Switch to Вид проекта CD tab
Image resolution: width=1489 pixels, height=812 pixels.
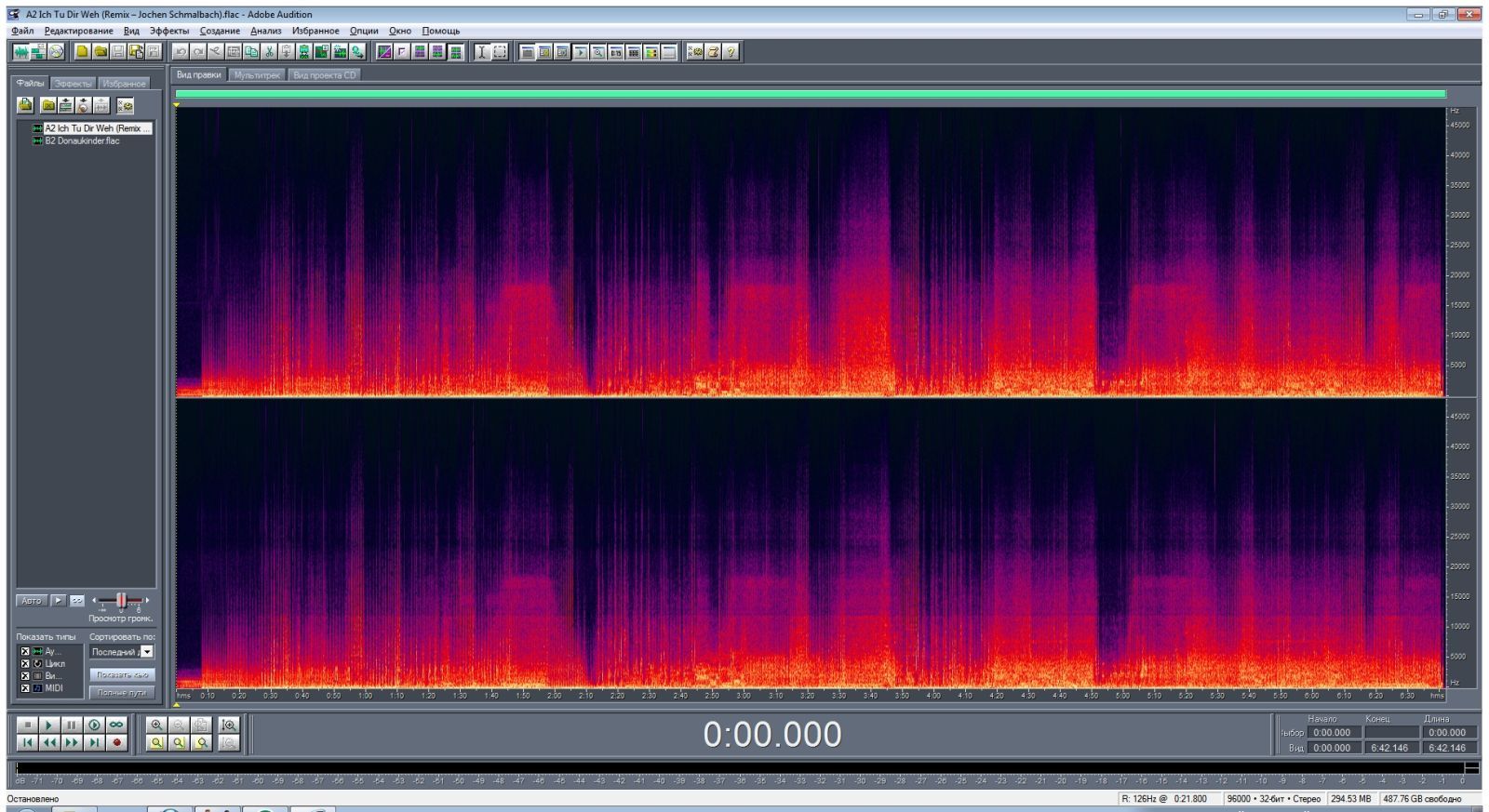pyautogui.click(x=324, y=75)
